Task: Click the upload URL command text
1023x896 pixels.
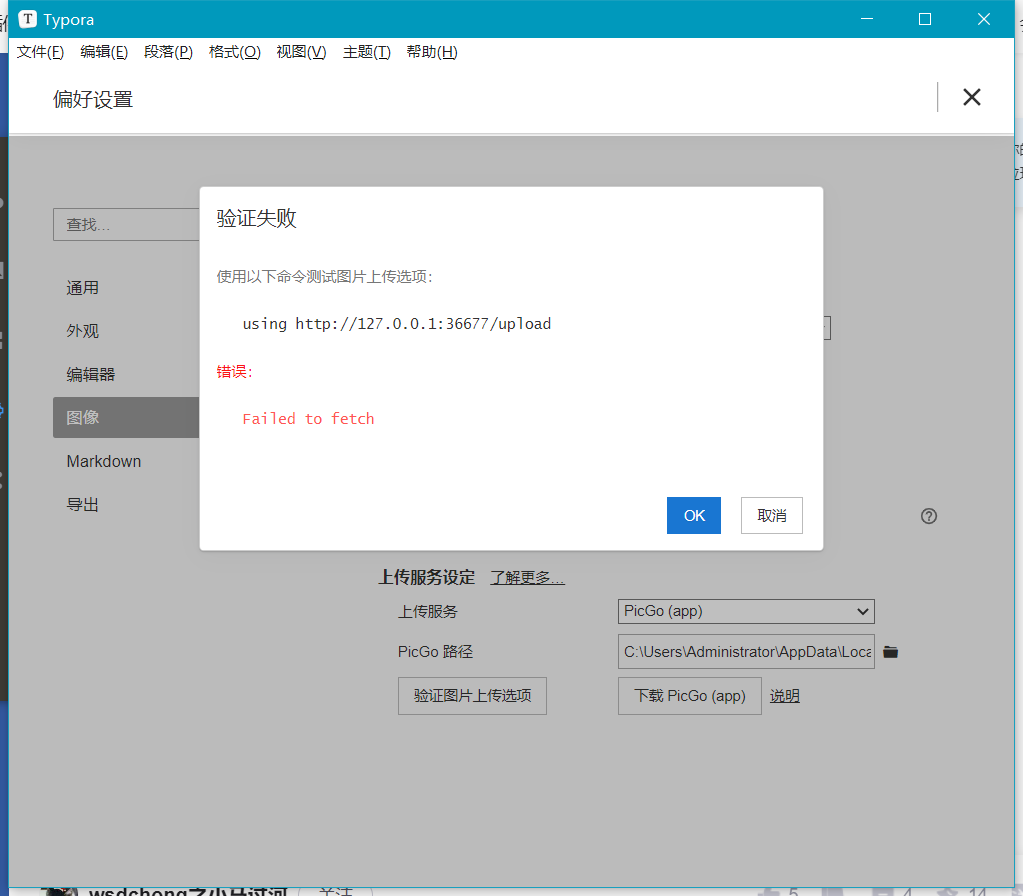Action: pyautogui.click(x=397, y=324)
